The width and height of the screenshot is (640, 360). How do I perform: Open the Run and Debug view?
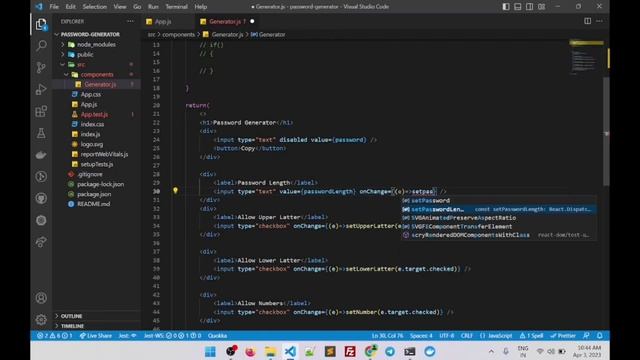(x=41, y=89)
